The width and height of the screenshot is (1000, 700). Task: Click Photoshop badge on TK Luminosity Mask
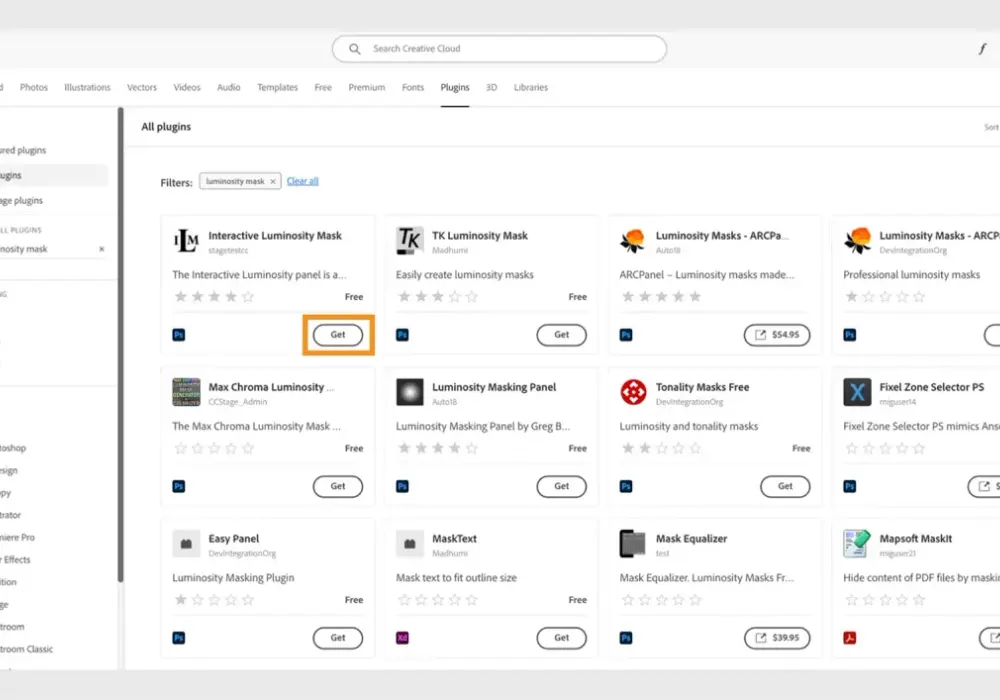pyautogui.click(x=402, y=335)
